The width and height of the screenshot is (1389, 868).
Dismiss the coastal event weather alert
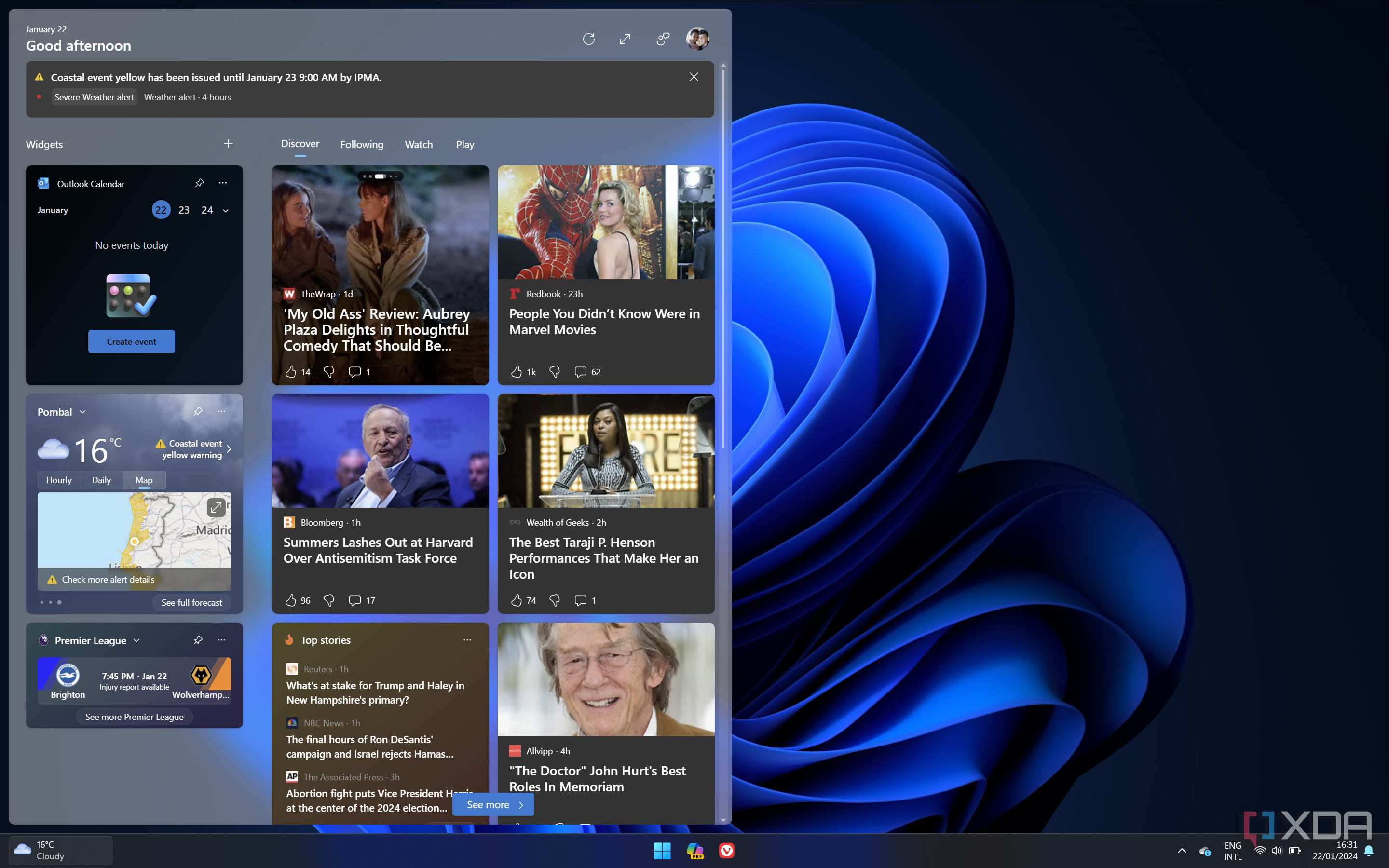tap(694, 77)
